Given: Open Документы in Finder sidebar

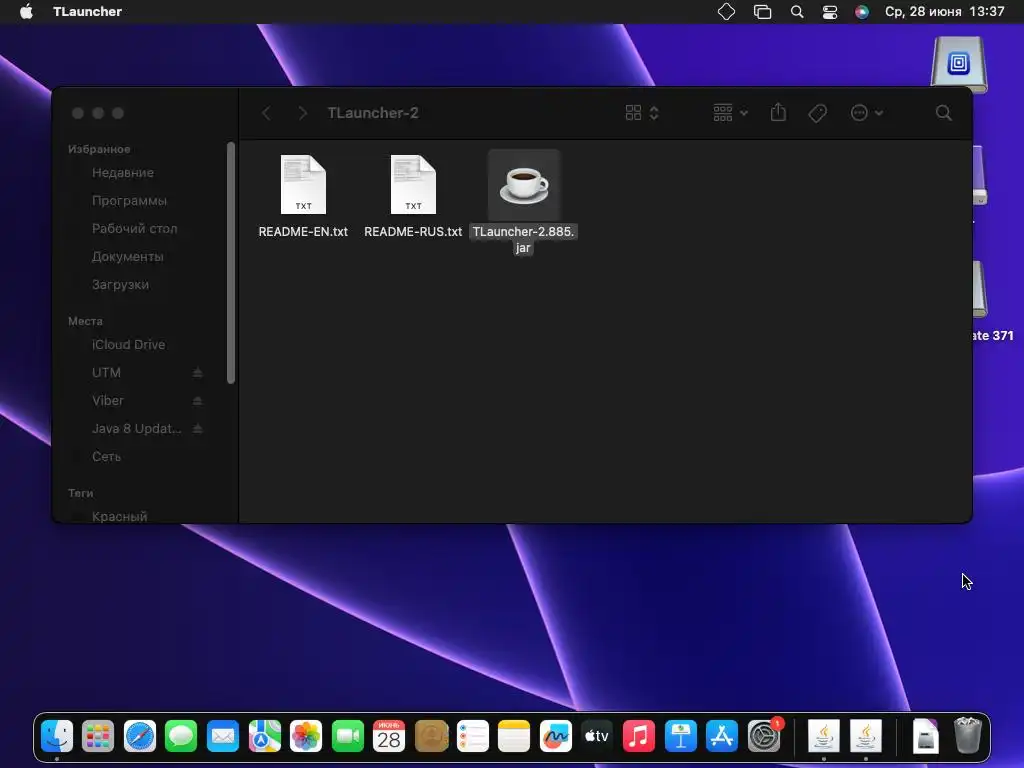Looking at the screenshot, I should 127,257.
